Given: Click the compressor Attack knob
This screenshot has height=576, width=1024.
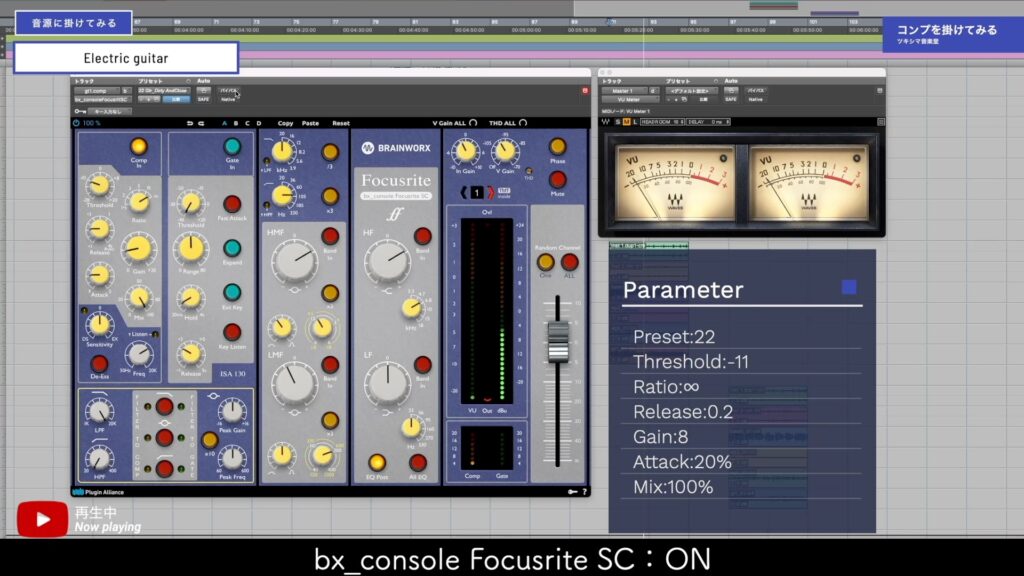Looking at the screenshot, I should [x=99, y=275].
